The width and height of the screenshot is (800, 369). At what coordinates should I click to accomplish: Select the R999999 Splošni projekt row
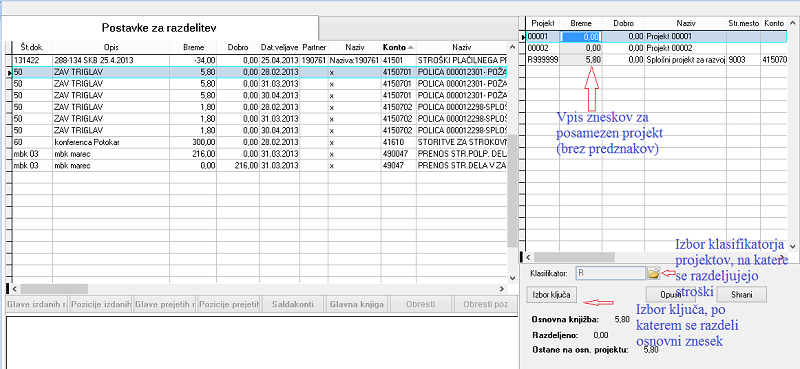(658, 60)
